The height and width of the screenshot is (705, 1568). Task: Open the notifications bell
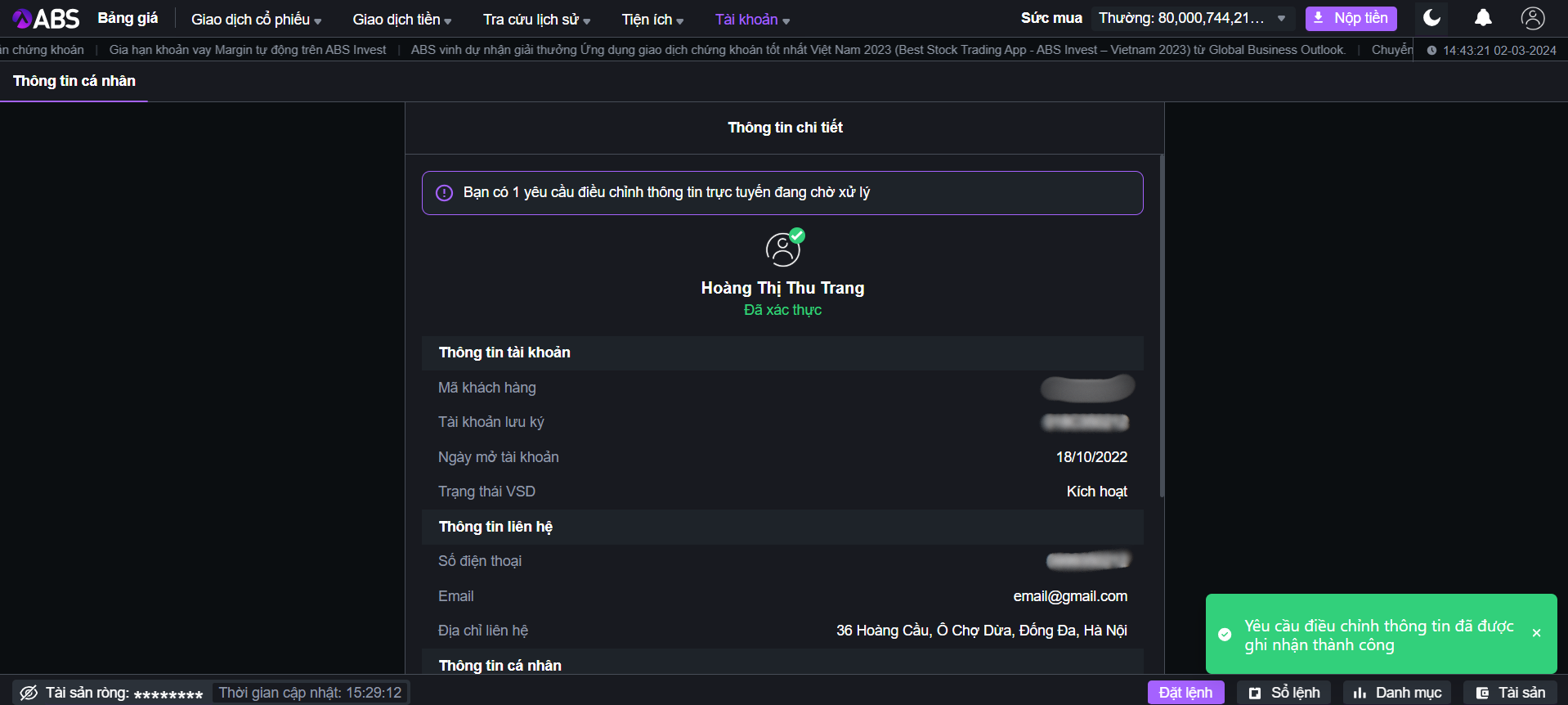pos(1483,18)
